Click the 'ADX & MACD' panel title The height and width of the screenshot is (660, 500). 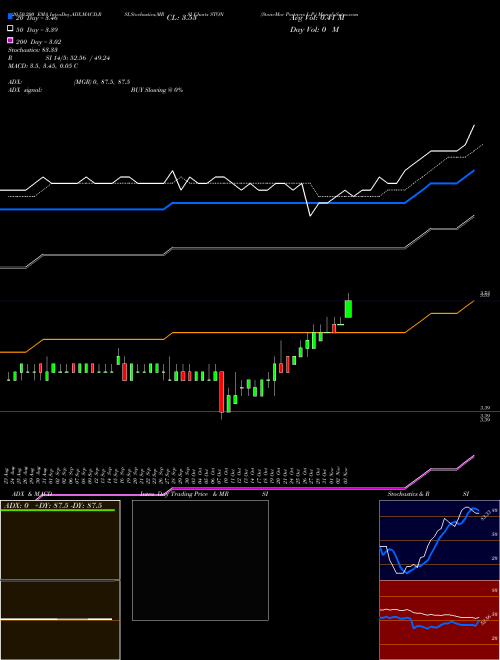click(32, 494)
